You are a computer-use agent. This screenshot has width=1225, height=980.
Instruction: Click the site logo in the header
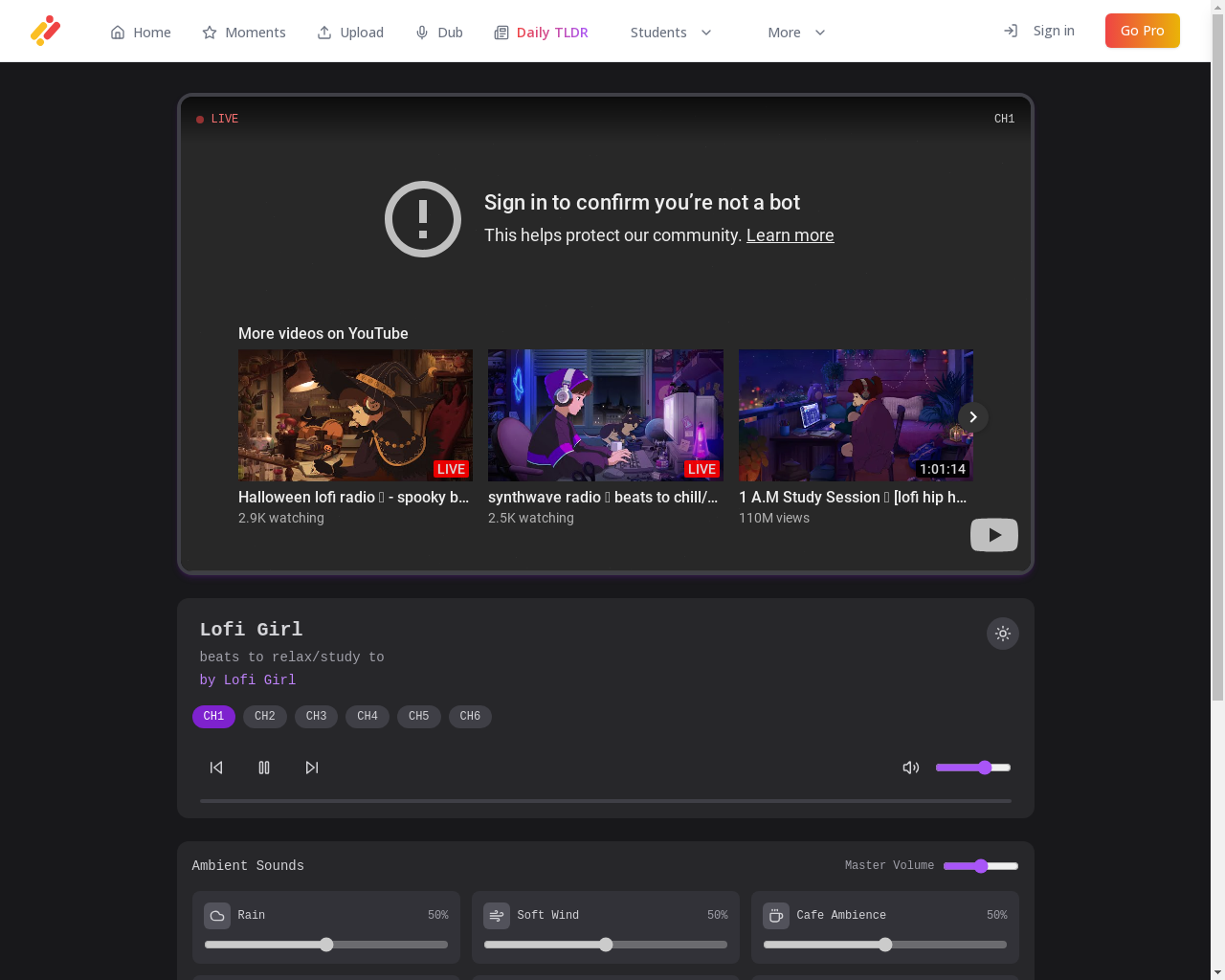[x=45, y=31]
